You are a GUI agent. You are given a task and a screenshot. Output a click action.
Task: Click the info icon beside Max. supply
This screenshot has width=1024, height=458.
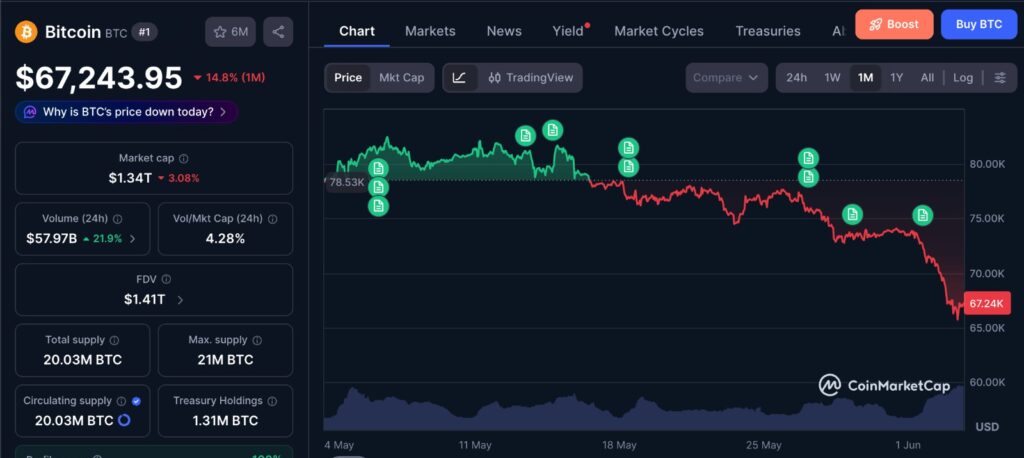pyautogui.click(x=257, y=340)
